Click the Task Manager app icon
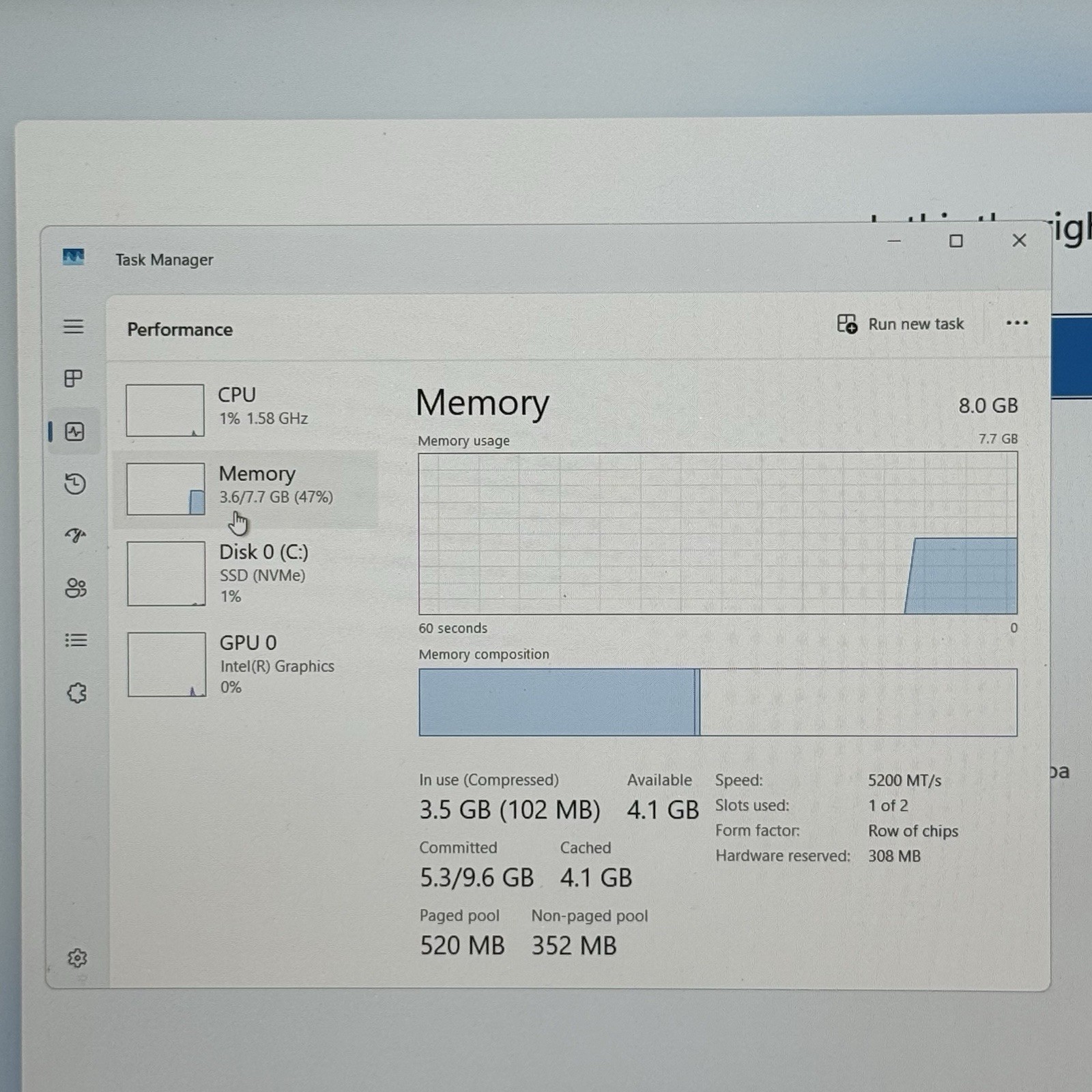This screenshot has height=1092, width=1092. 74,257
